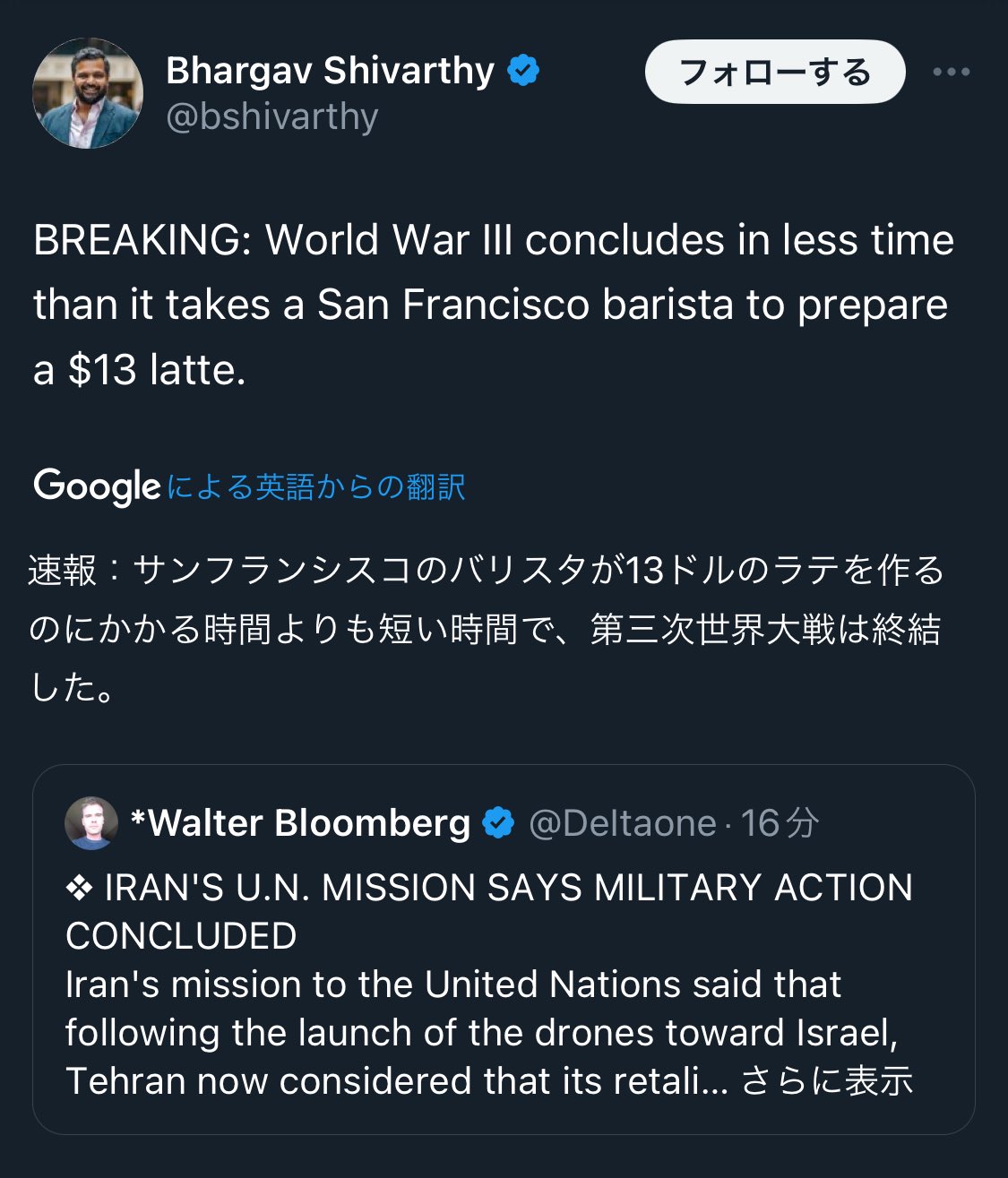
Task: Click the BREAKING: World War III tweet text
Action: click(493, 240)
